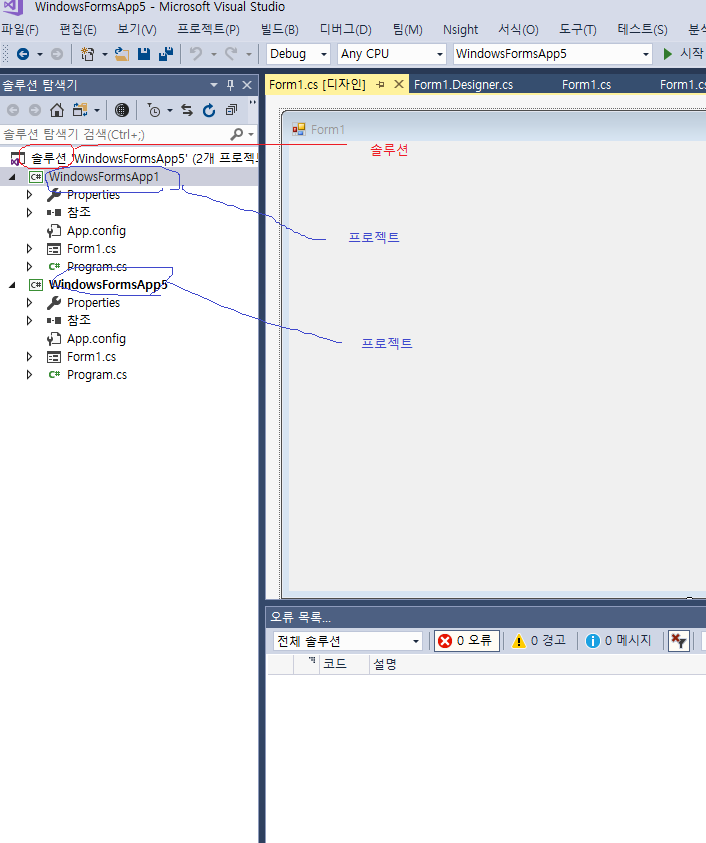Collapse the WindowsFormsApp1 project node
706x843 pixels.
pyautogui.click(x=12, y=177)
